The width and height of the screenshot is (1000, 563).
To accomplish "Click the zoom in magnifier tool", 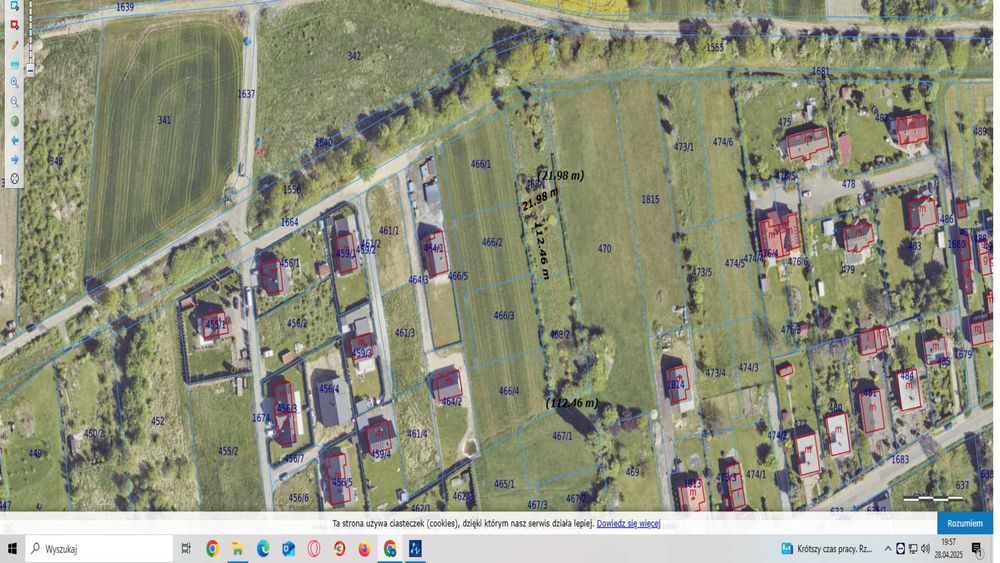I will (14, 82).
